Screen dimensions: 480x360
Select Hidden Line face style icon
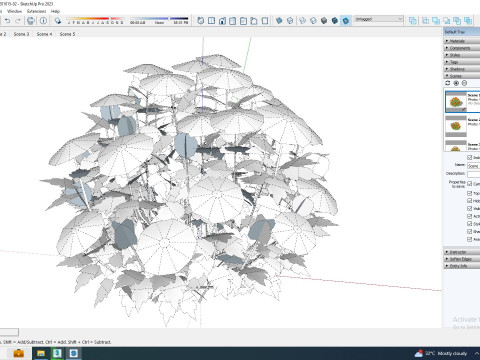pos(313,21)
